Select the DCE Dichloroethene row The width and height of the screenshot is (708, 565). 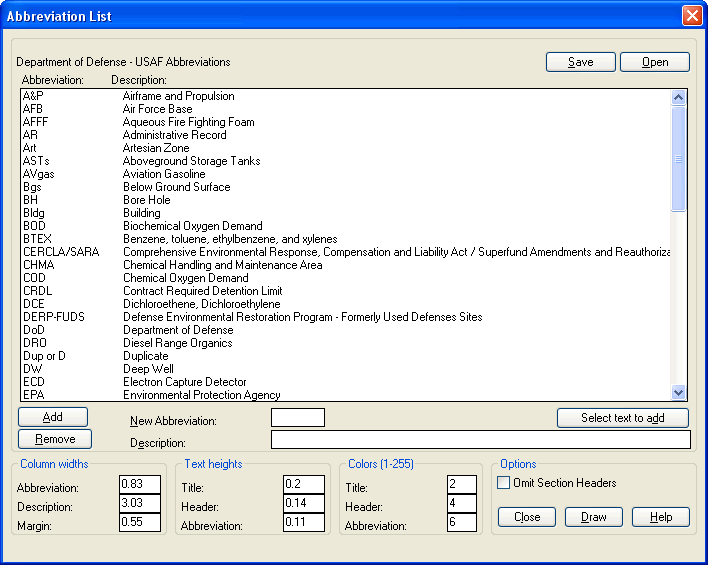(x=346, y=304)
